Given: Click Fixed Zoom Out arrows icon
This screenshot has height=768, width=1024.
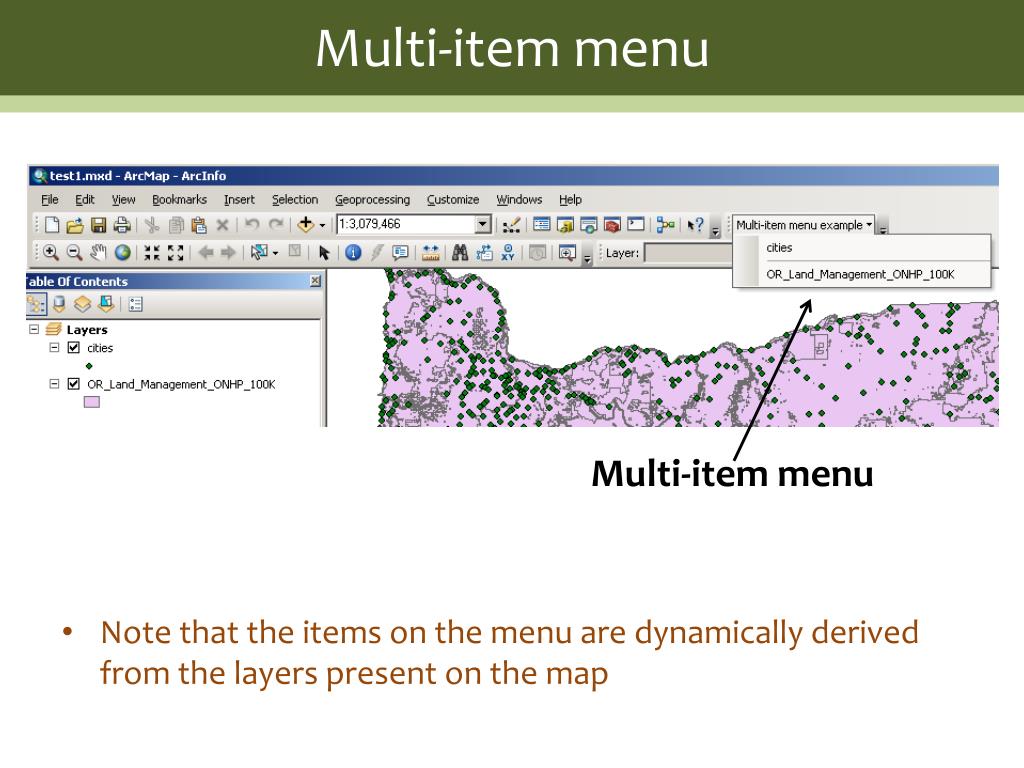Looking at the screenshot, I should 176,253.
